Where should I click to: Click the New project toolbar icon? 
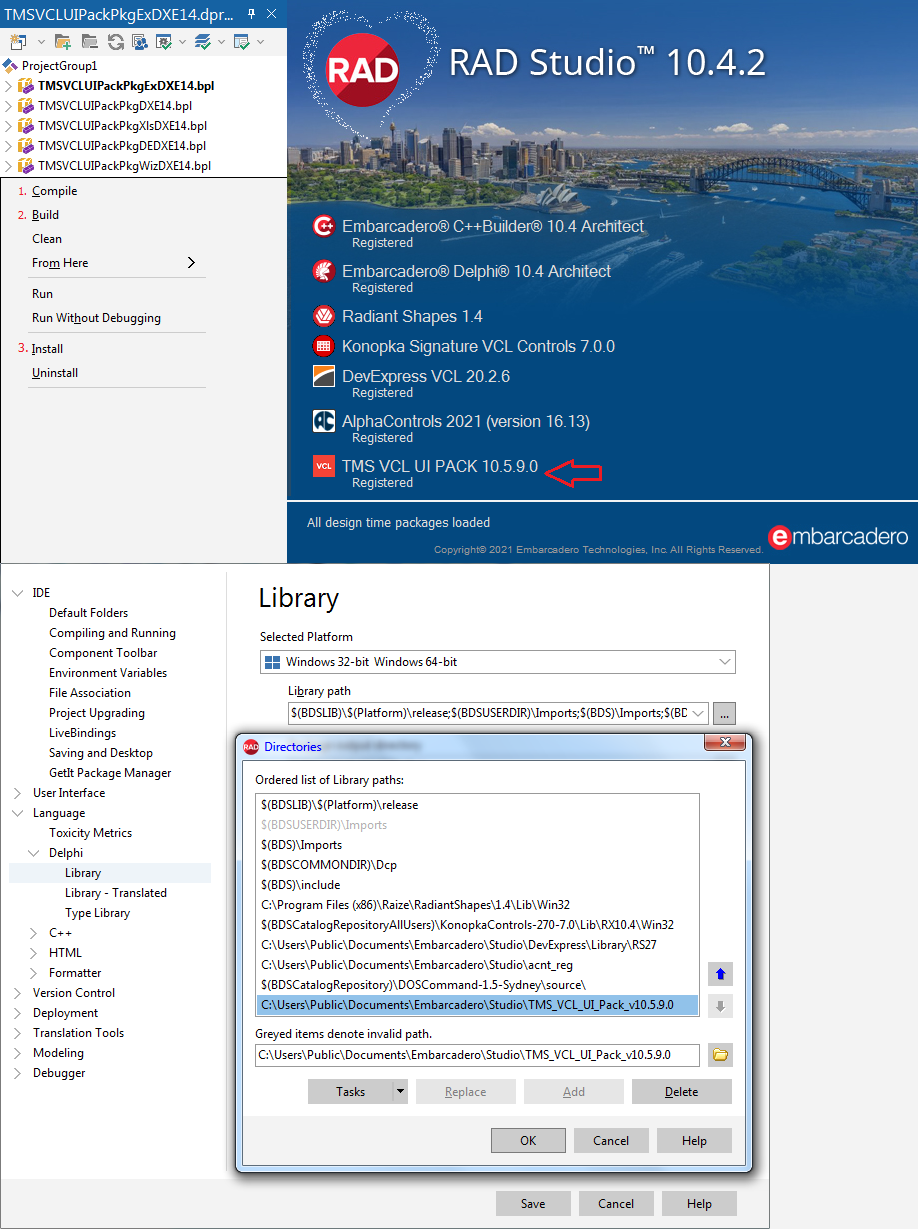(18, 41)
